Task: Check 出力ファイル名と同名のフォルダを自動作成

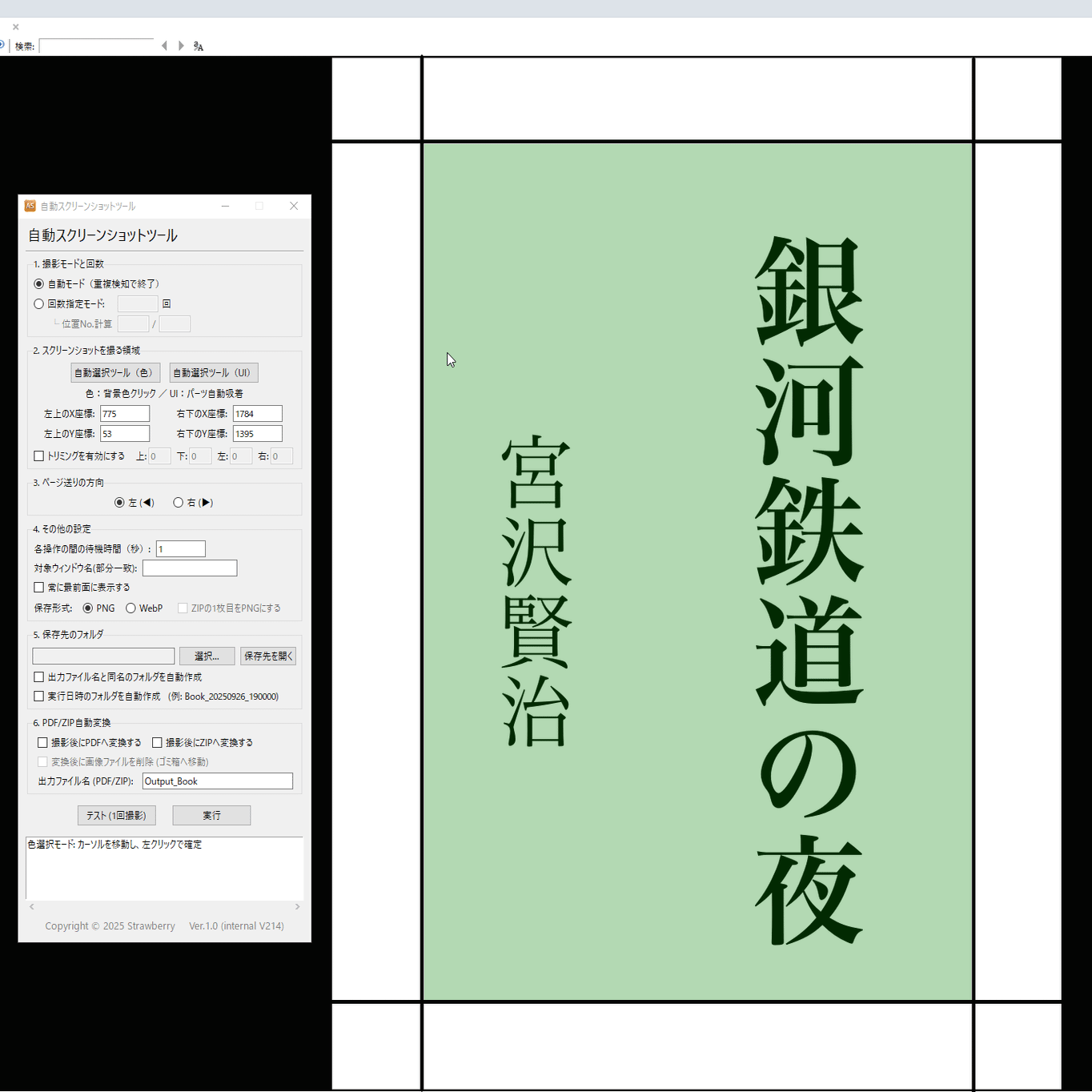Action: tap(38, 676)
